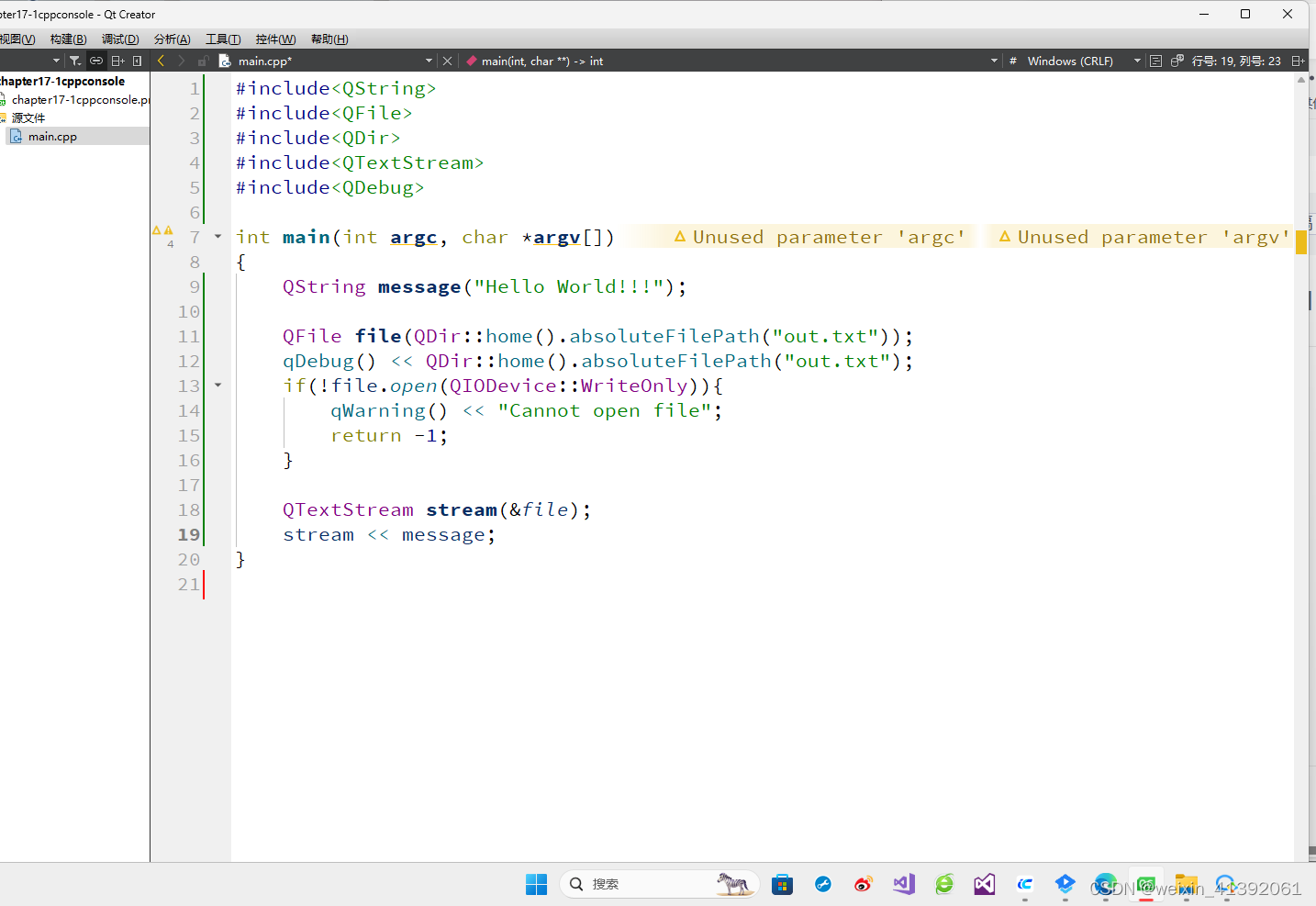This screenshot has width=1316, height=906.
Task: Click the Go Back navigation arrow
Action: [161, 61]
